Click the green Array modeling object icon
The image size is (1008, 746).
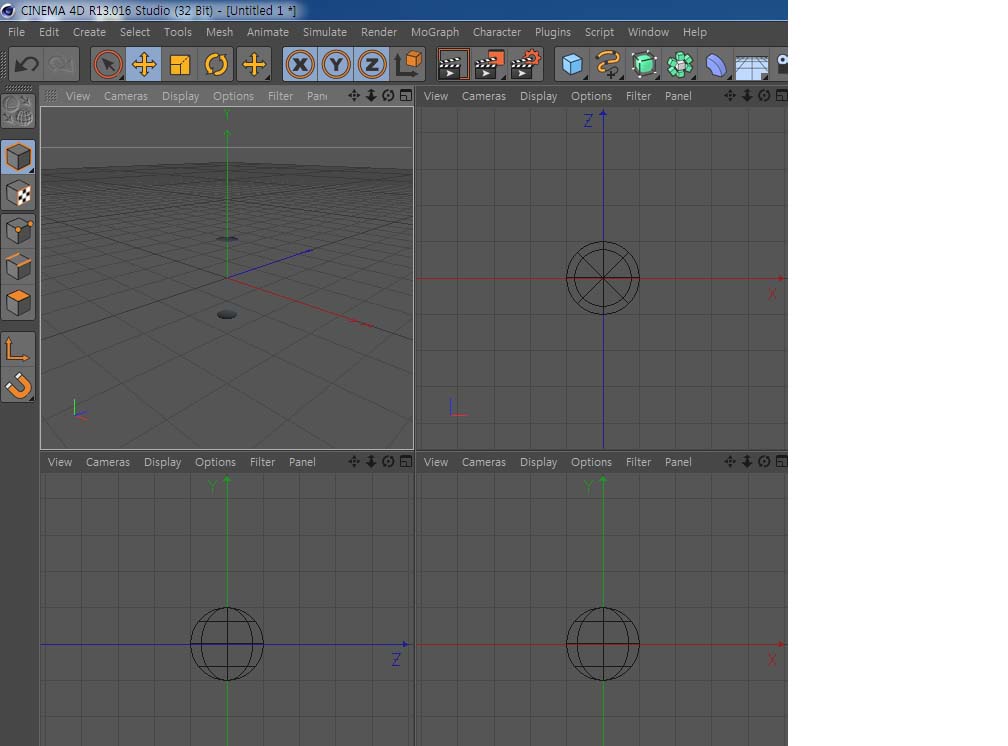680,64
